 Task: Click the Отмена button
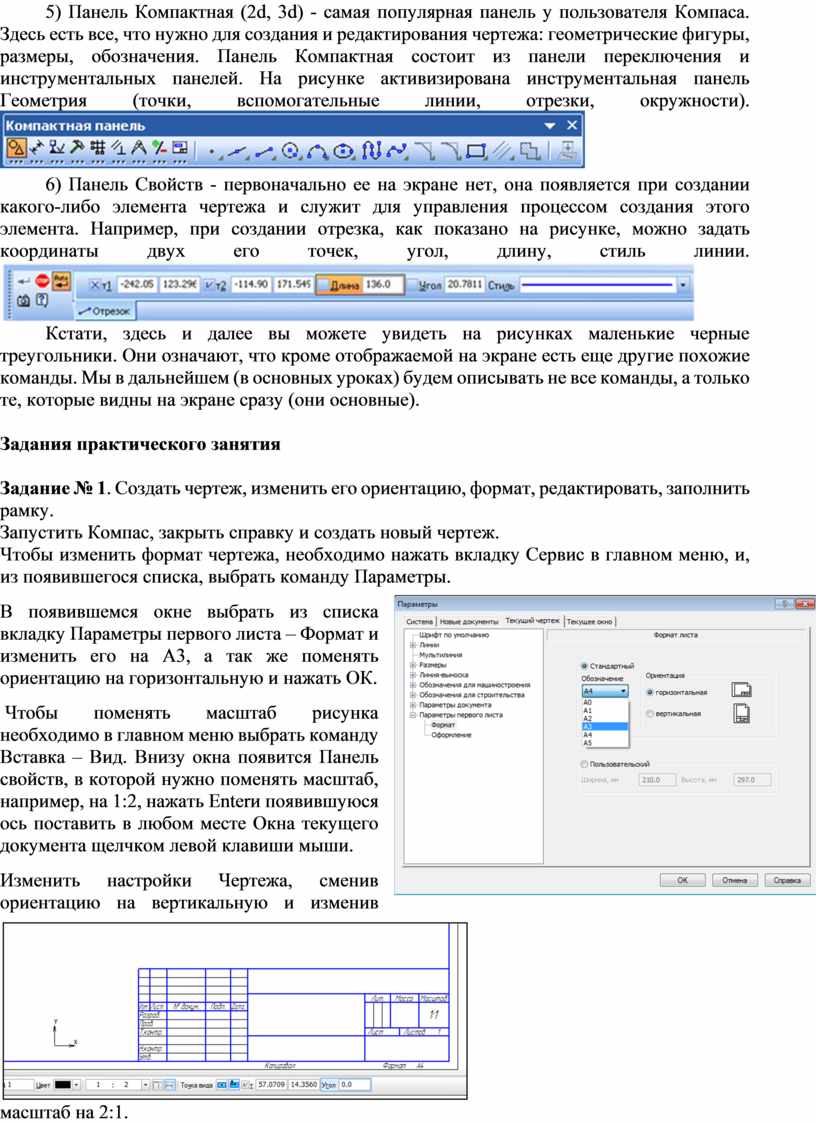(x=734, y=880)
